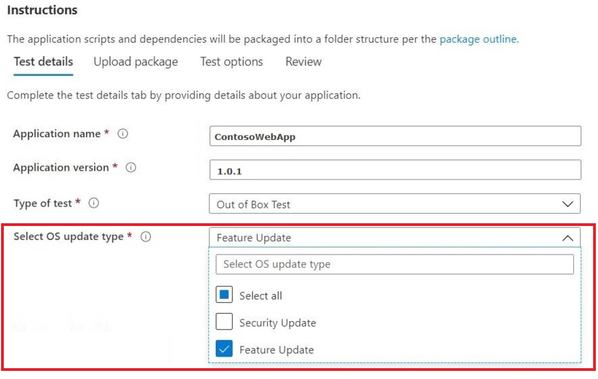Select the Test details tab
Image resolution: width=598 pixels, height=379 pixels.
(43, 62)
